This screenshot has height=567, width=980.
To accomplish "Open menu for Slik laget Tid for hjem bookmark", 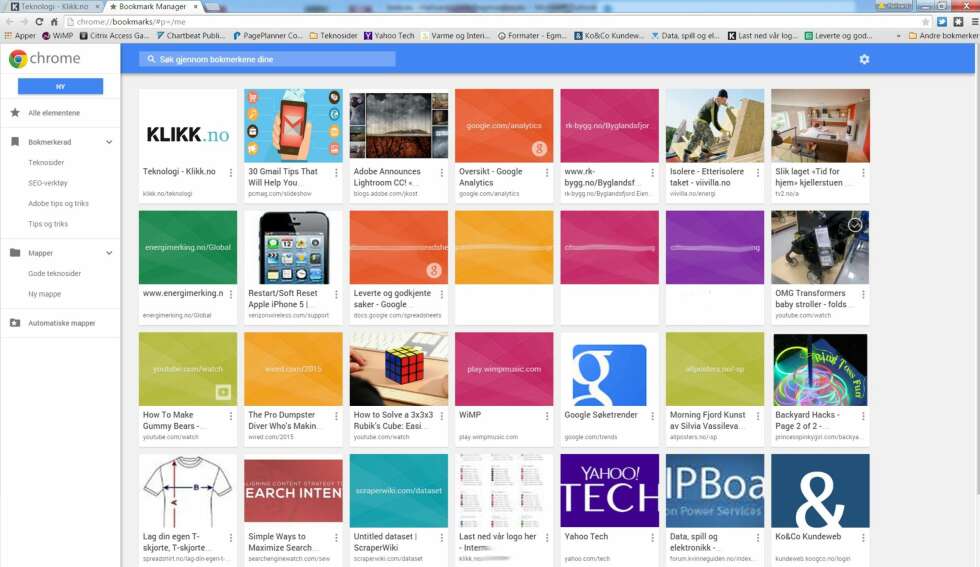I will point(864,173).
